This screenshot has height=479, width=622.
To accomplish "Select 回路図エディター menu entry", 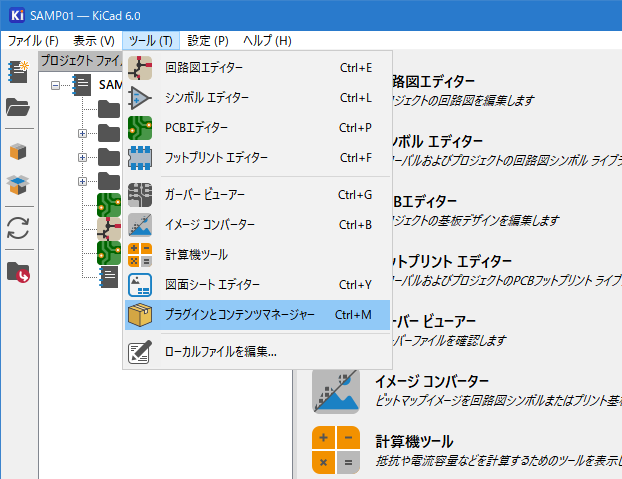I will [x=257, y=68].
